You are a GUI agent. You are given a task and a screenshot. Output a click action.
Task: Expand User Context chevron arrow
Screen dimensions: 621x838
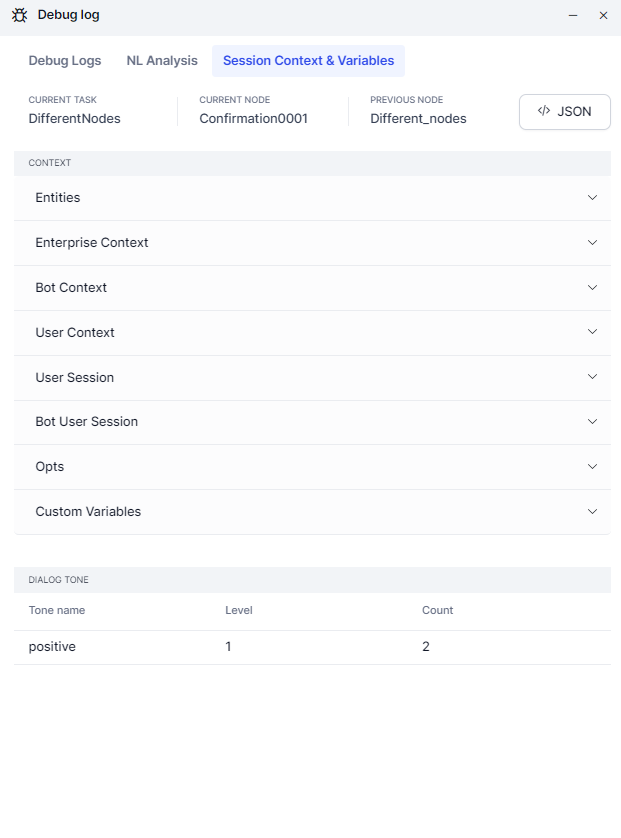click(x=593, y=332)
